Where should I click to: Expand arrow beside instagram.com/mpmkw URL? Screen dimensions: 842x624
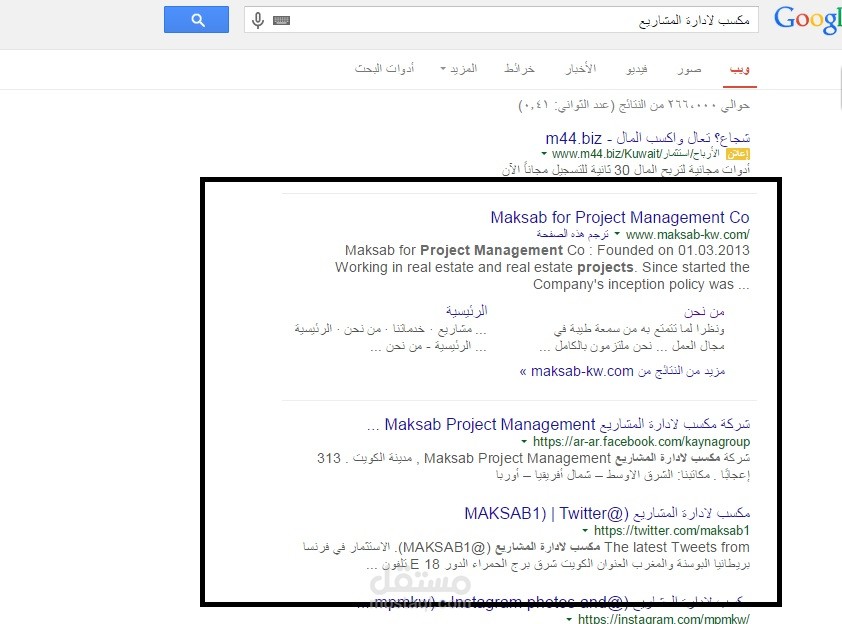pos(569,619)
